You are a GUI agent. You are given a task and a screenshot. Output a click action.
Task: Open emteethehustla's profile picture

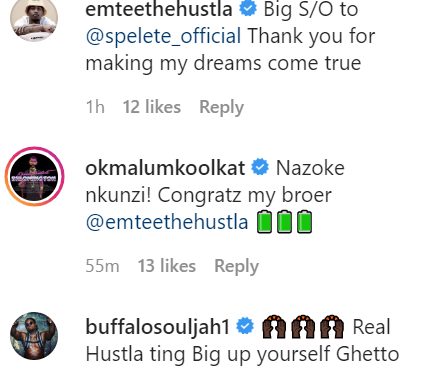[x=34, y=18]
